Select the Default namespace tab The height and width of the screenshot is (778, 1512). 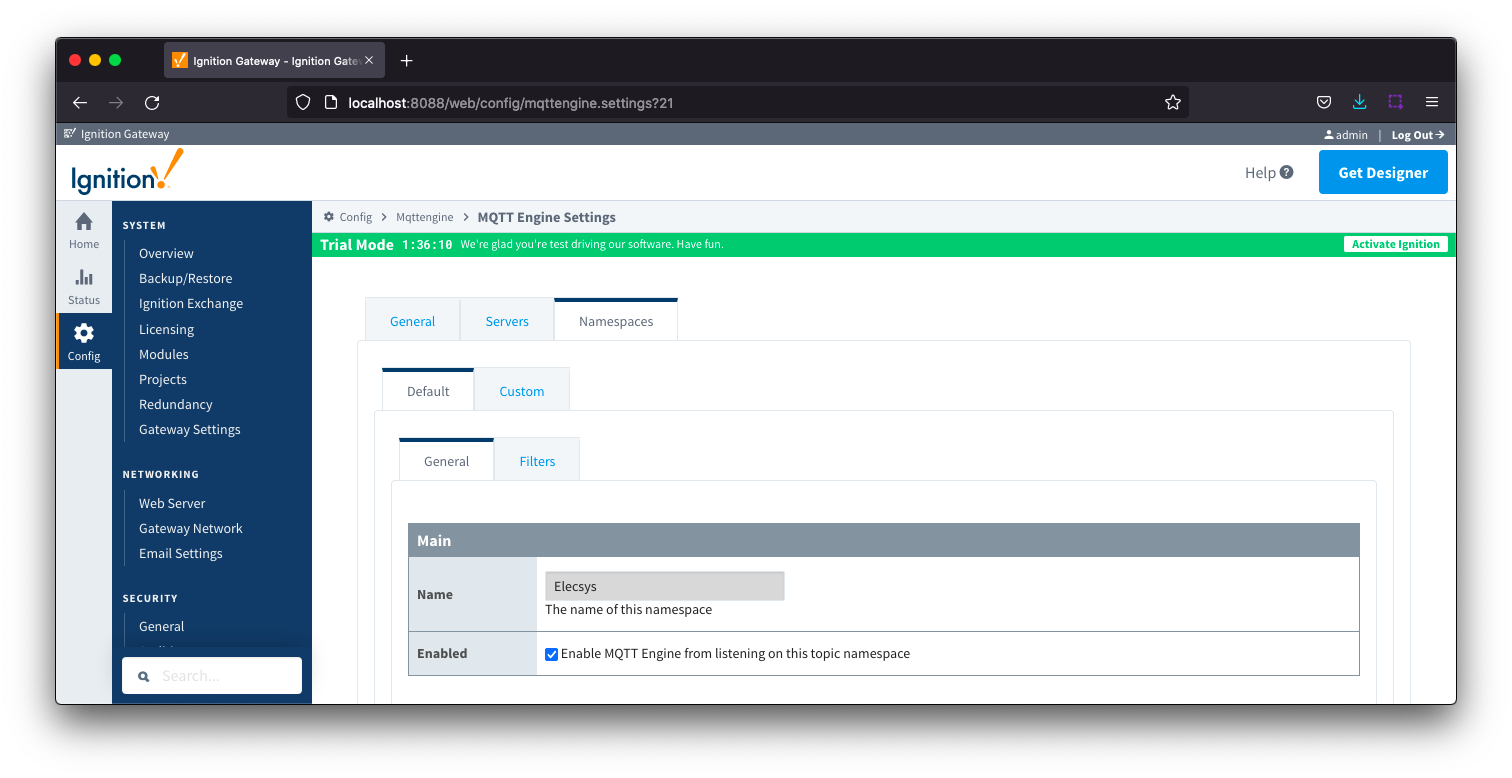(x=428, y=391)
